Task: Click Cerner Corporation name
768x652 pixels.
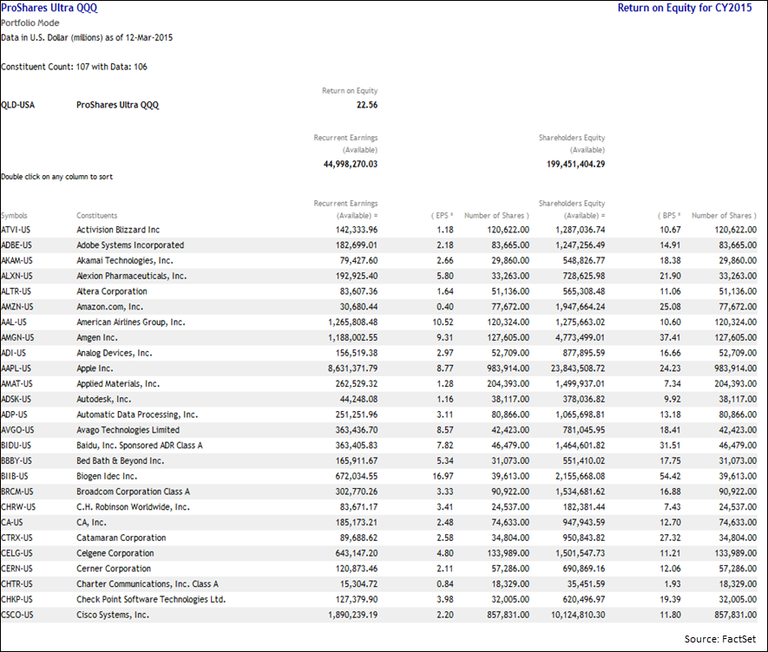Action: 114,569
